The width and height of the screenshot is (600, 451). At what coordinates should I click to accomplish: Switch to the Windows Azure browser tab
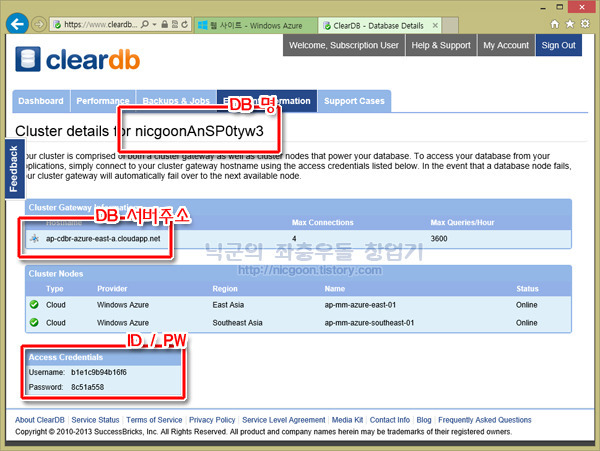[x=256, y=26]
